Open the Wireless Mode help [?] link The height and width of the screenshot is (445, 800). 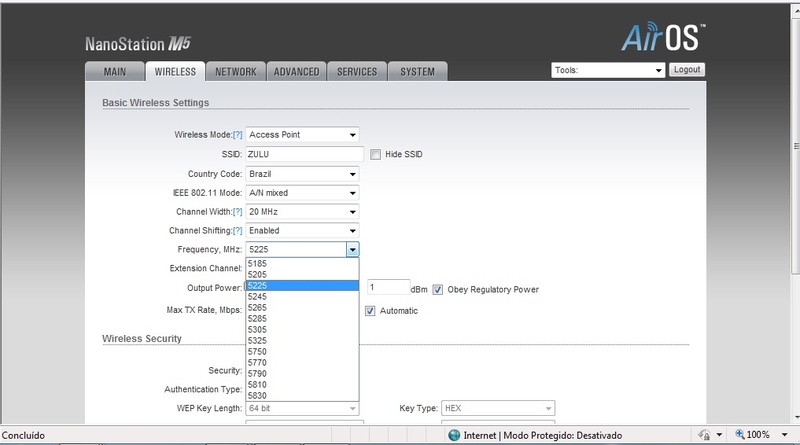238,135
